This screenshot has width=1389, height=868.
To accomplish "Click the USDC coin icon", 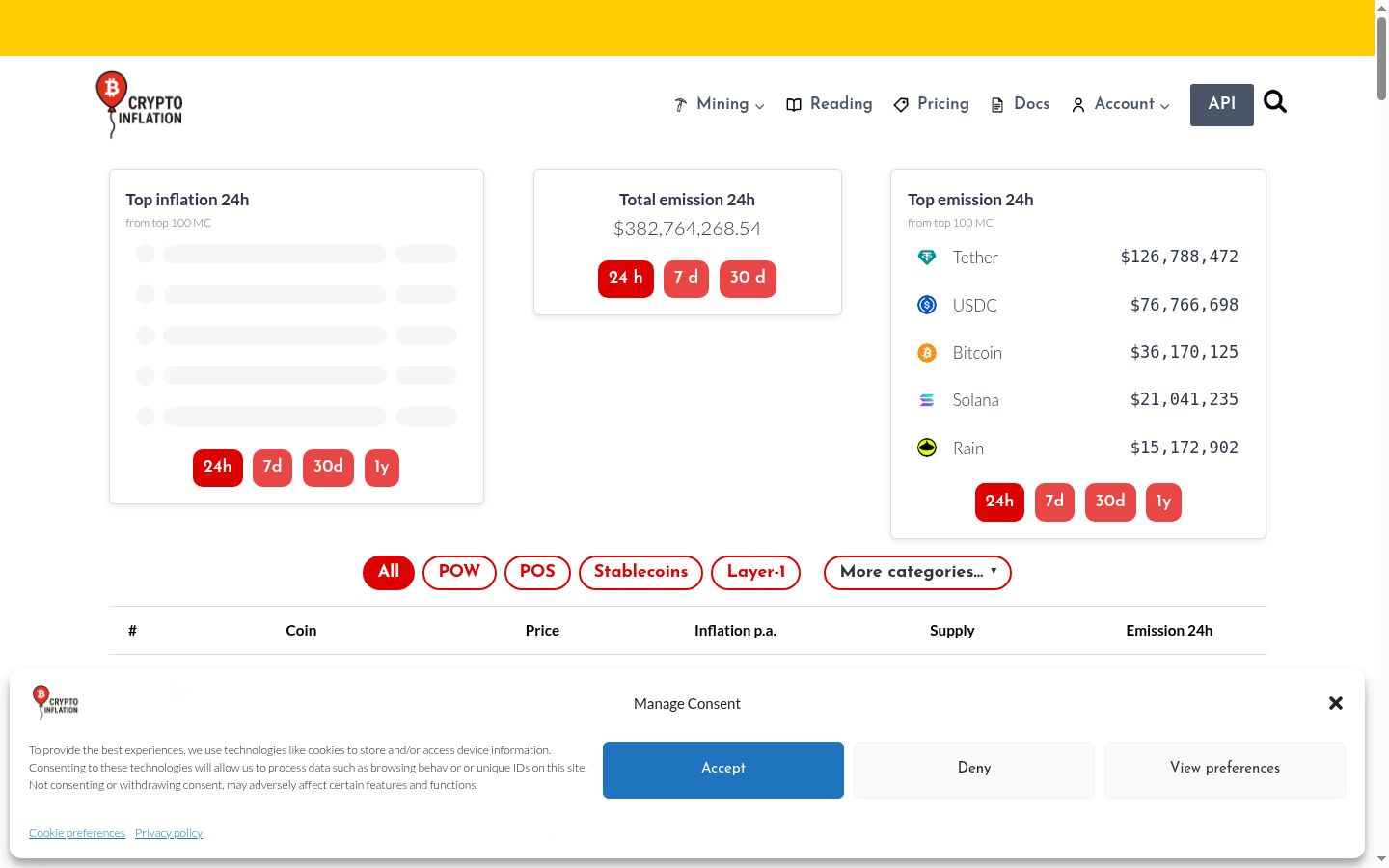I will 927,305.
